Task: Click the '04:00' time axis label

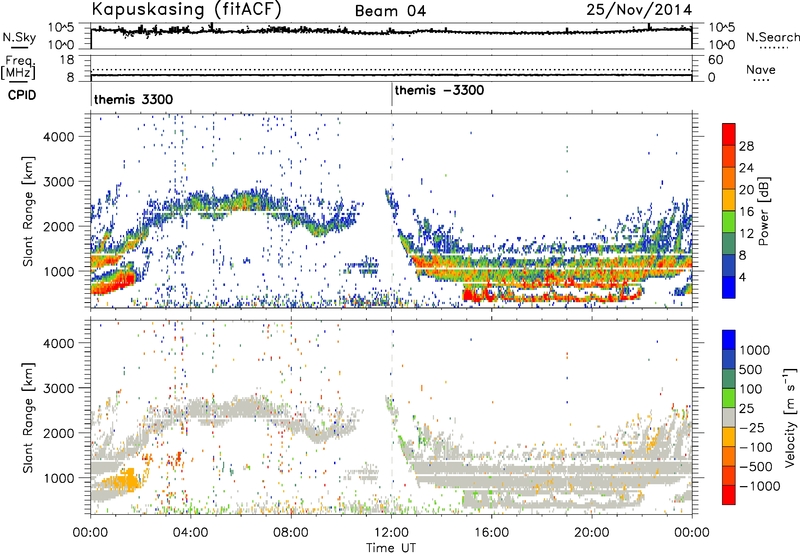Action: coord(191,533)
